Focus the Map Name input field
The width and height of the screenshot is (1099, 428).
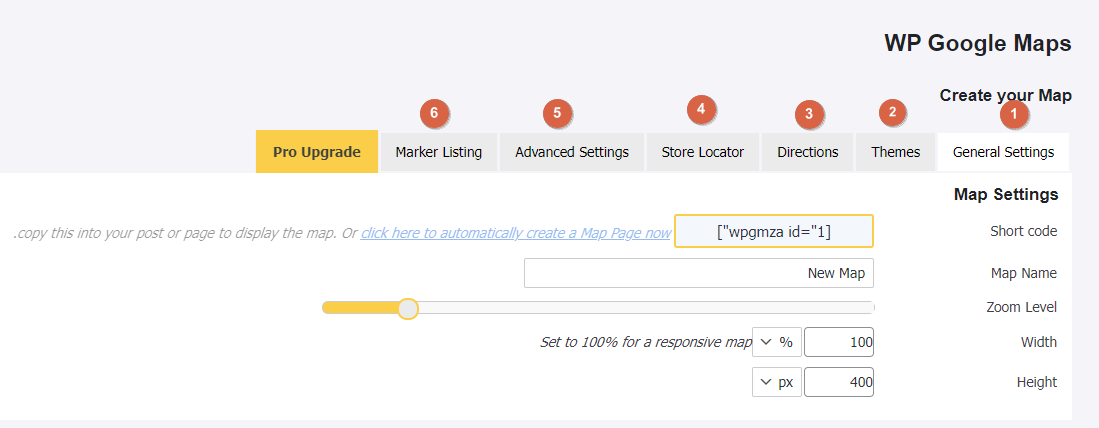[x=699, y=273]
